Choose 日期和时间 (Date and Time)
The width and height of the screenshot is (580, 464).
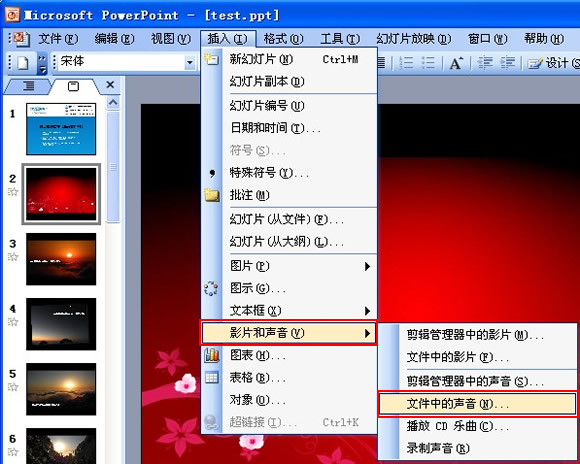pyautogui.click(x=289, y=128)
